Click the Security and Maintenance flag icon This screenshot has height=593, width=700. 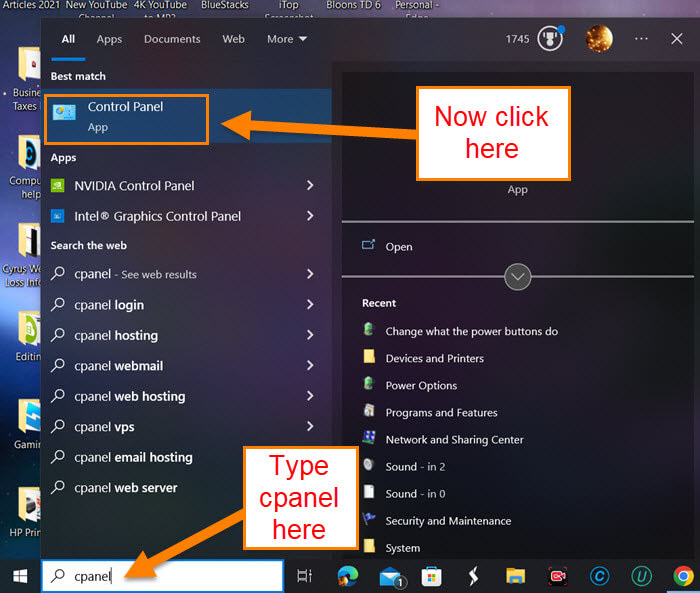click(369, 519)
